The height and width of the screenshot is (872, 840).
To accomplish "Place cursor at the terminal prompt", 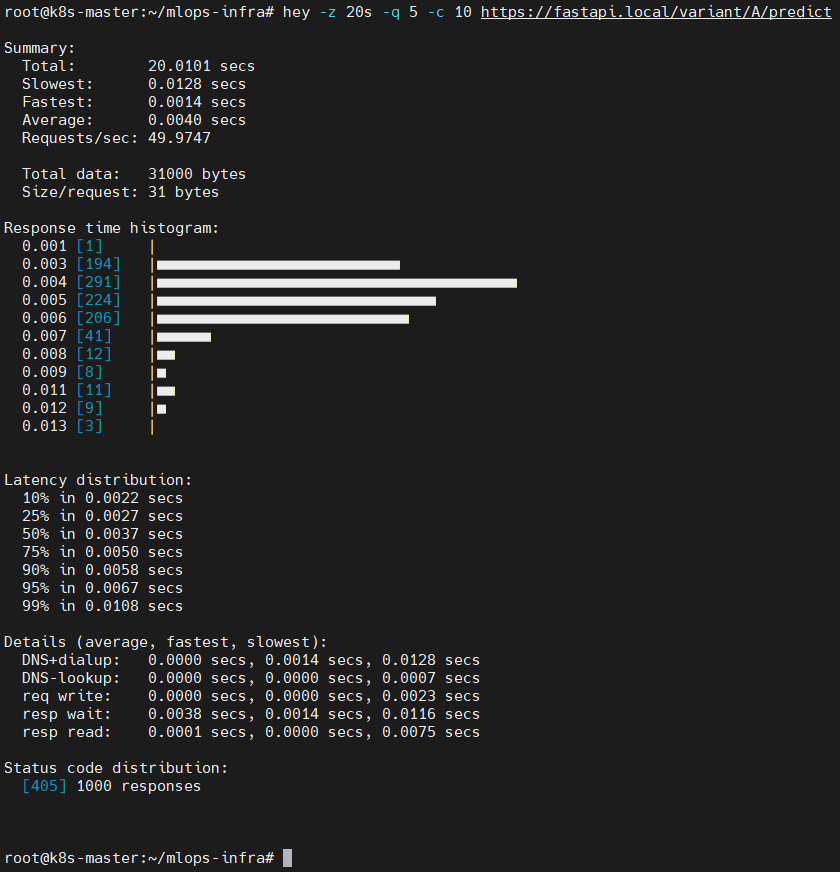I will (x=287, y=857).
